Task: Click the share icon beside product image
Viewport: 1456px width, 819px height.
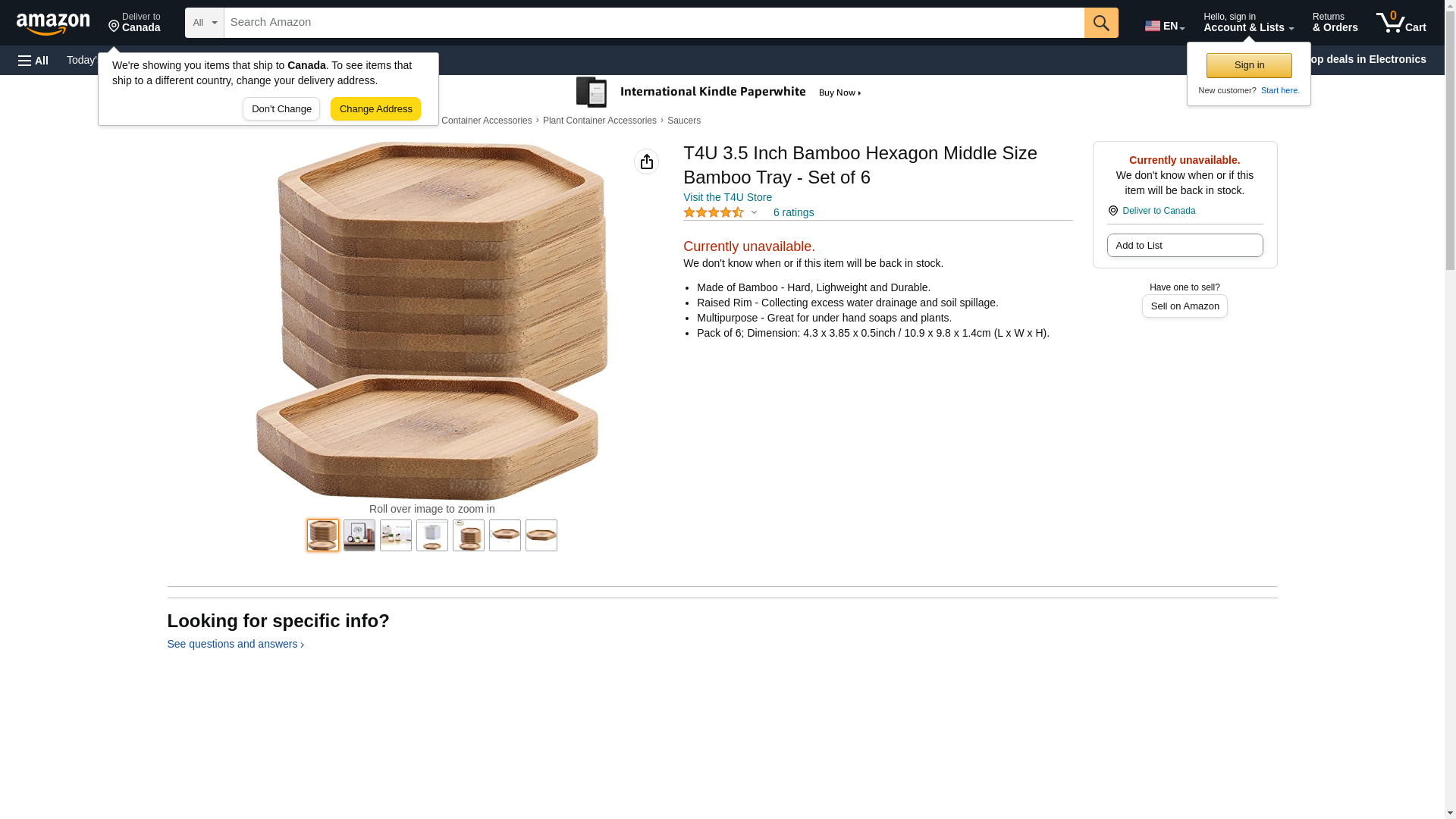Action: click(x=646, y=162)
